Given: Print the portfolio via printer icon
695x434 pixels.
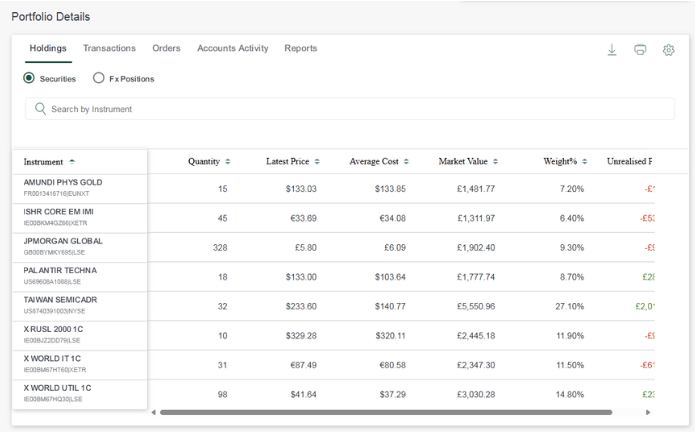Looking at the screenshot, I should [640, 50].
